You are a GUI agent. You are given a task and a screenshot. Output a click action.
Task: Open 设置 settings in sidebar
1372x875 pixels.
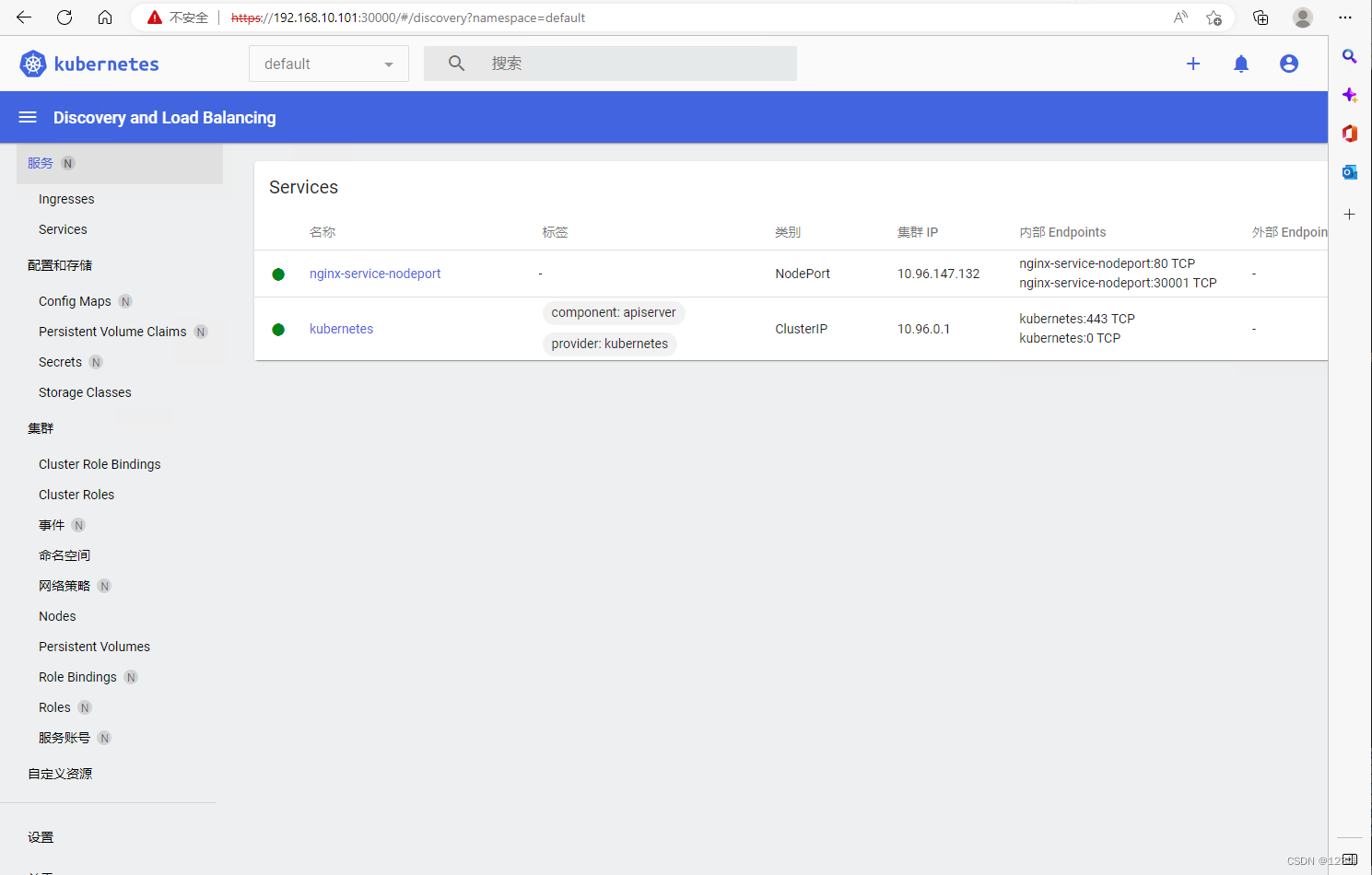click(x=41, y=837)
